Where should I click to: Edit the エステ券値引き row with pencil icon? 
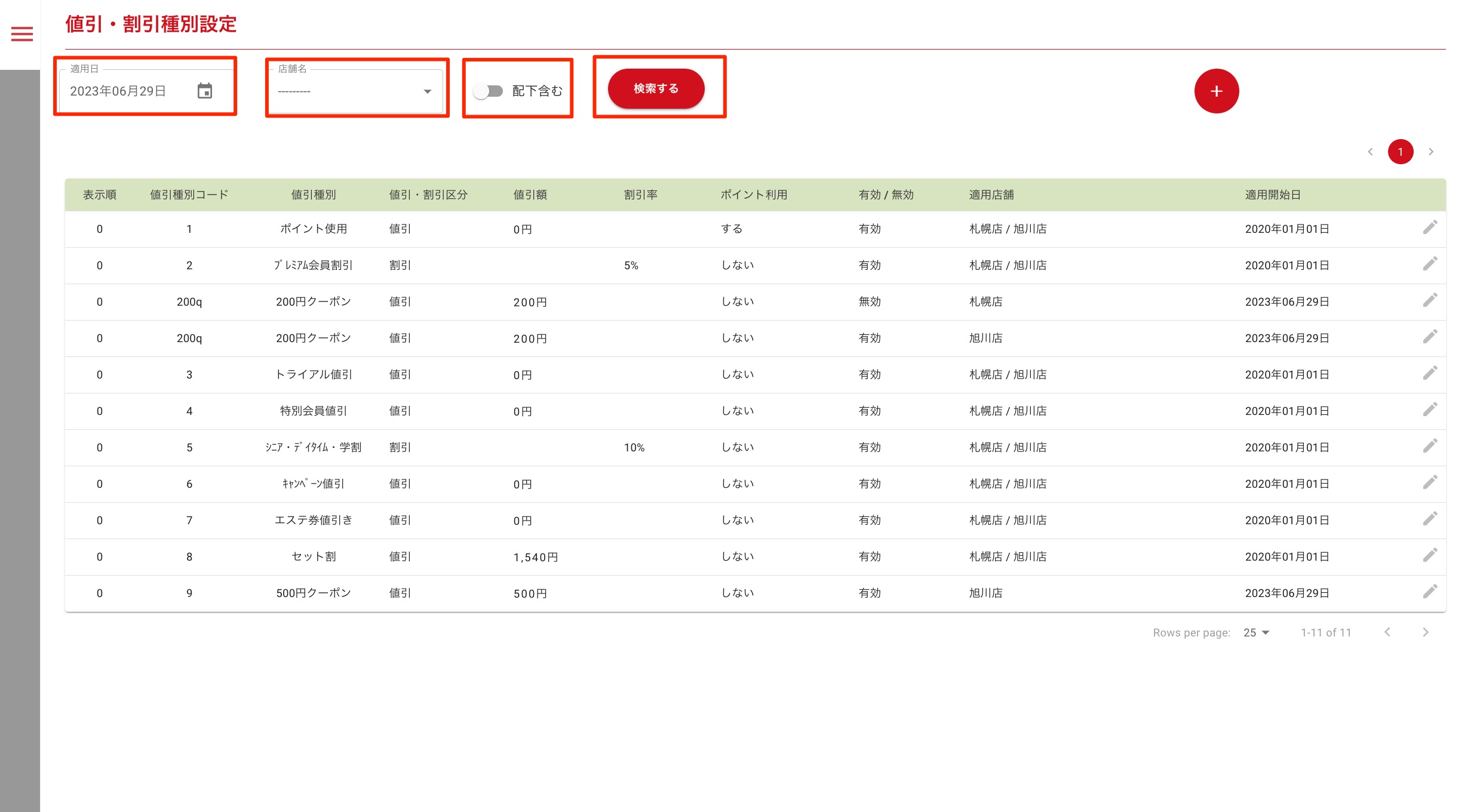tap(1430, 519)
